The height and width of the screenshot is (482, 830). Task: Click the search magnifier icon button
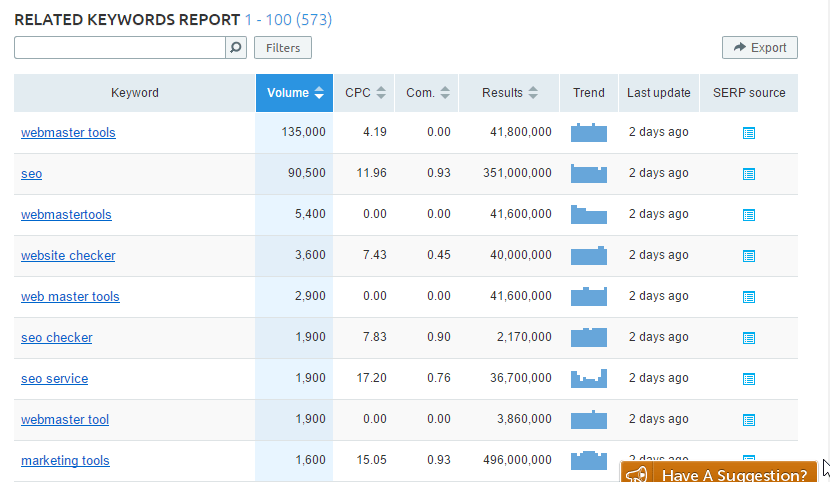tap(236, 48)
